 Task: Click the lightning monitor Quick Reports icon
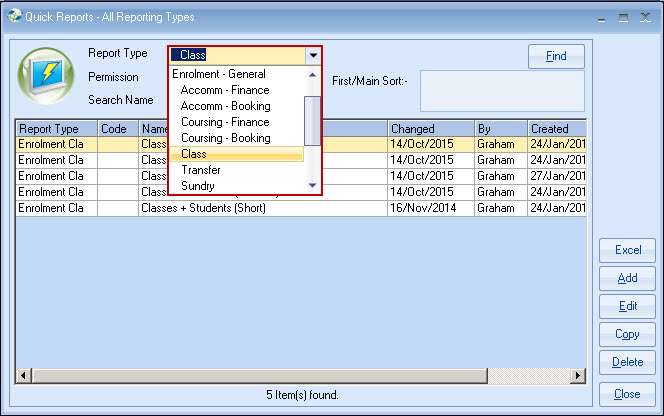[45, 77]
